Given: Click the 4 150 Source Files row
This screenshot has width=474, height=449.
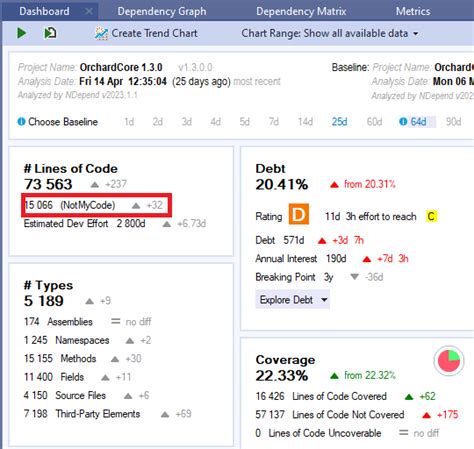Looking at the screenshot, I should click(x=65, y=395).
